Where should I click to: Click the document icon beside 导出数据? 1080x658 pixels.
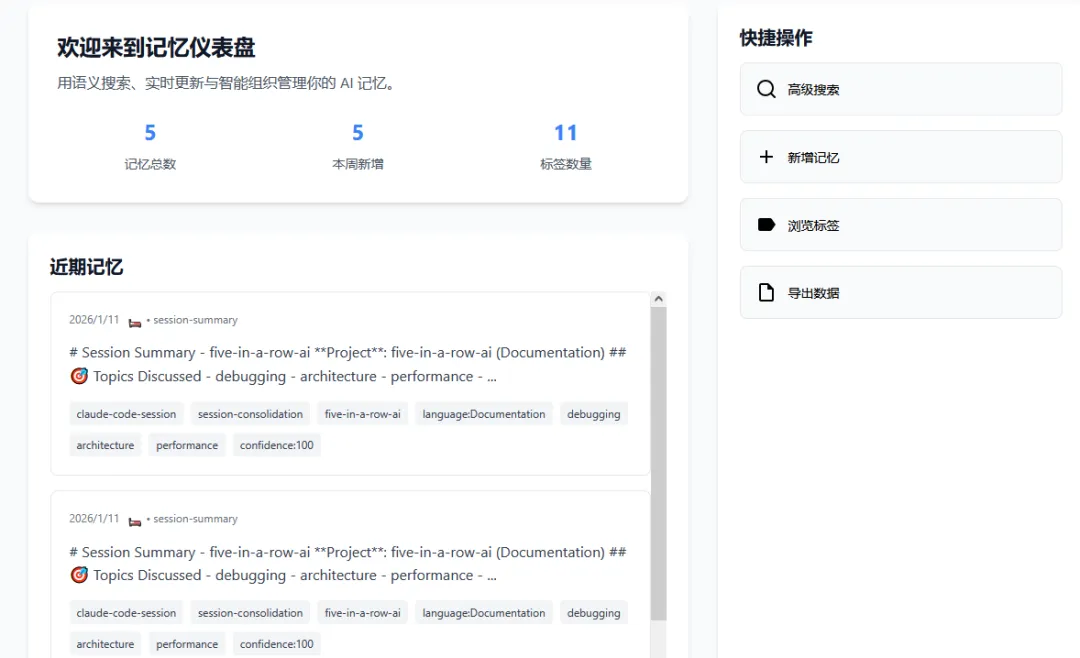tap(766, 292)
